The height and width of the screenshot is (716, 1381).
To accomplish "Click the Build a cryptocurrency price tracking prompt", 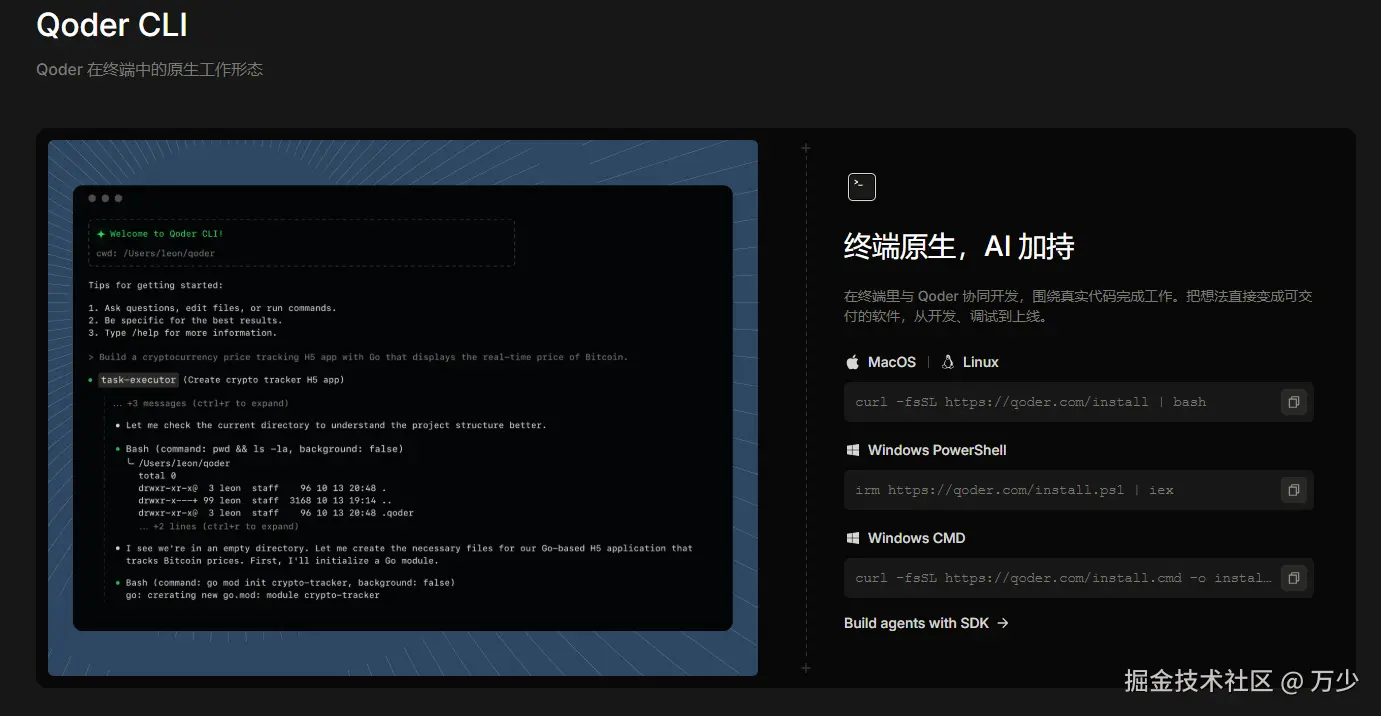I will [358, 357].
